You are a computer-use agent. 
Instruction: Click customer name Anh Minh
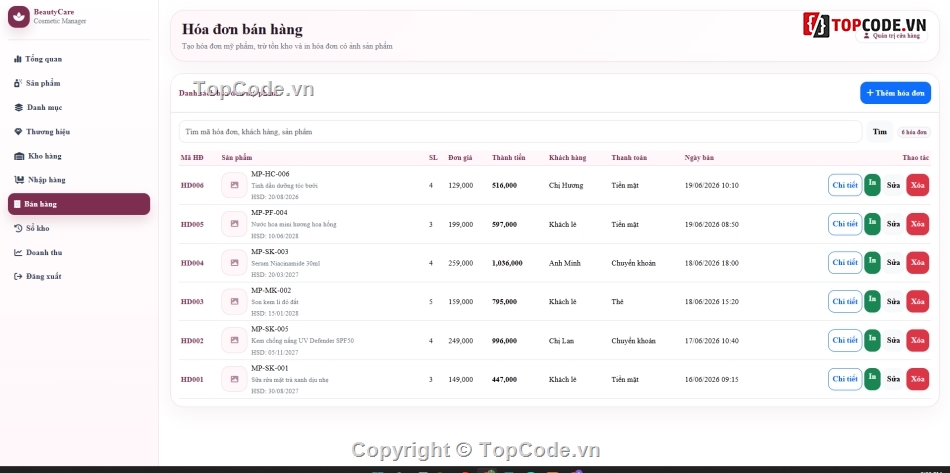click(x=565, y=263)
